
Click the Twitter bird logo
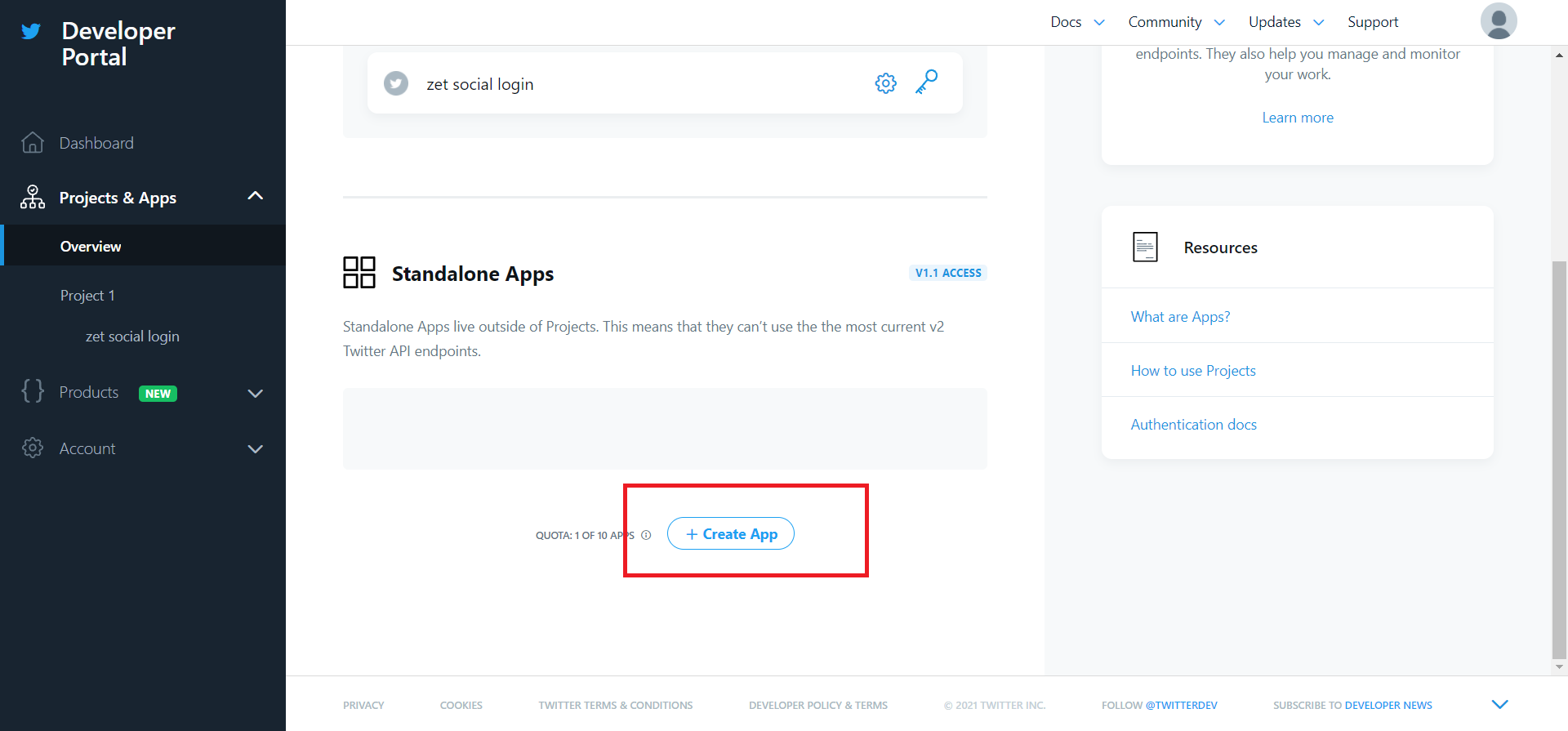(x=31, y=32)
